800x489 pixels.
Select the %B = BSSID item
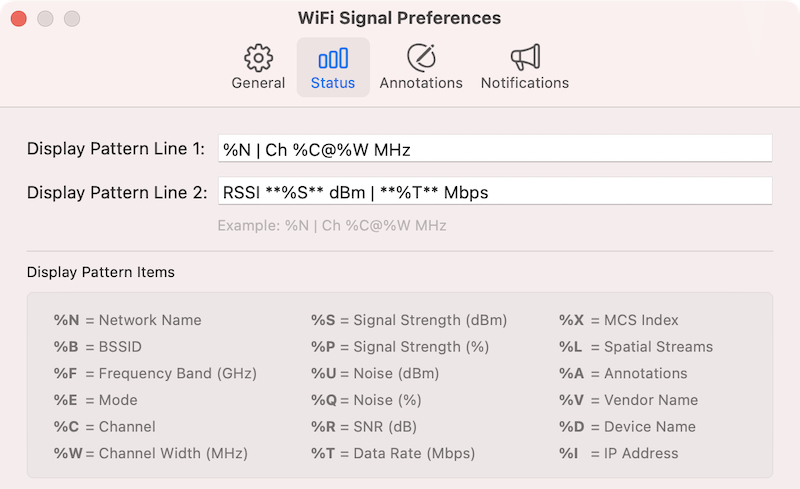coord(97,347)
